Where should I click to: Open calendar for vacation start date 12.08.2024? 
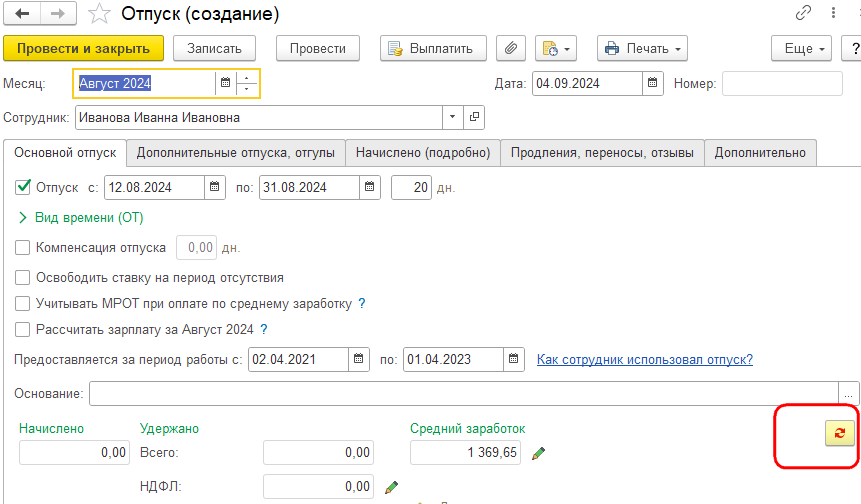[214, 187]
